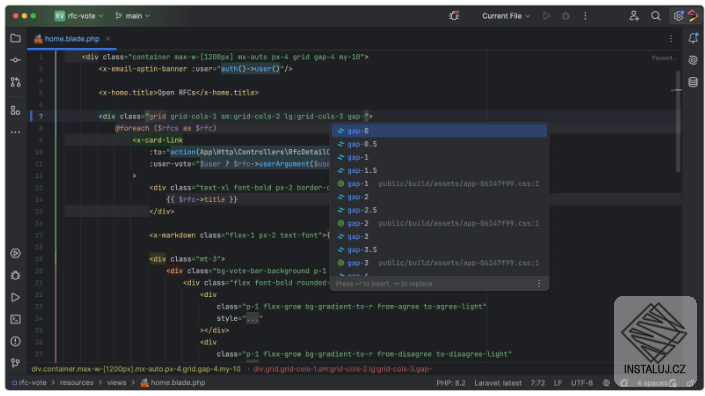Click line number 7 in gutter
The height and width of the screenshot is (396, 705).
coord(41,116)
